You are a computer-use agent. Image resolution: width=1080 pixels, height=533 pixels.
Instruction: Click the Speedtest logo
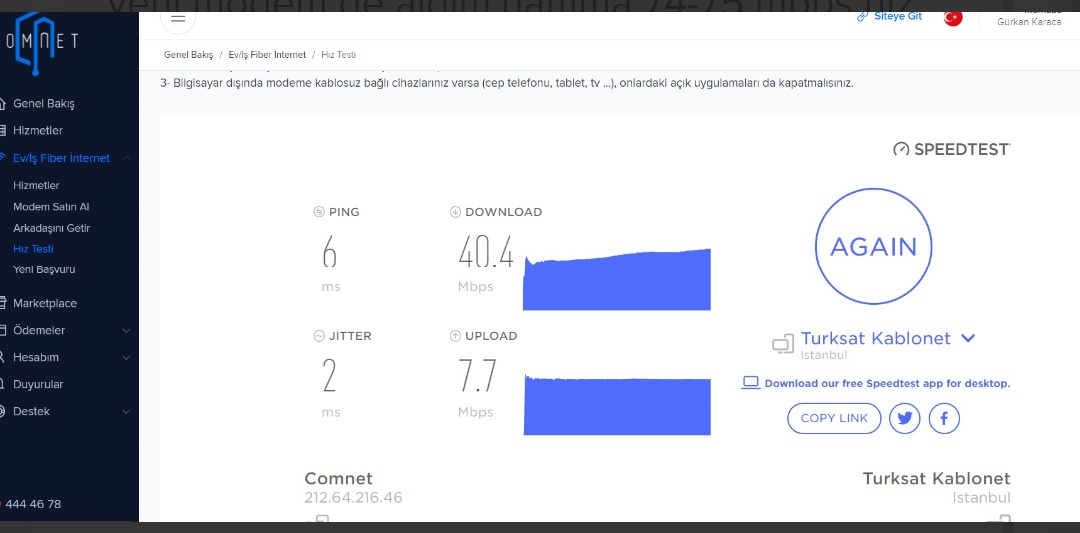[x=952, y=149]
